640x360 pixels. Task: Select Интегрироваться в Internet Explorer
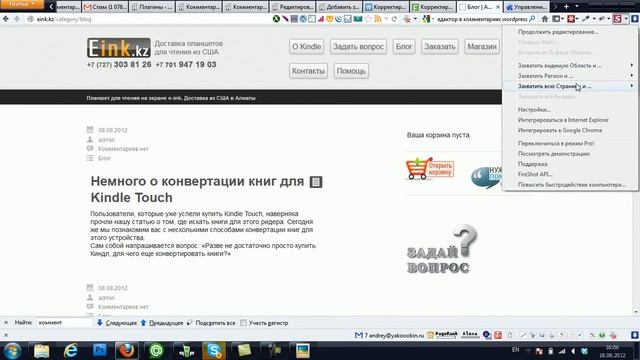click(x=570, y=120)
